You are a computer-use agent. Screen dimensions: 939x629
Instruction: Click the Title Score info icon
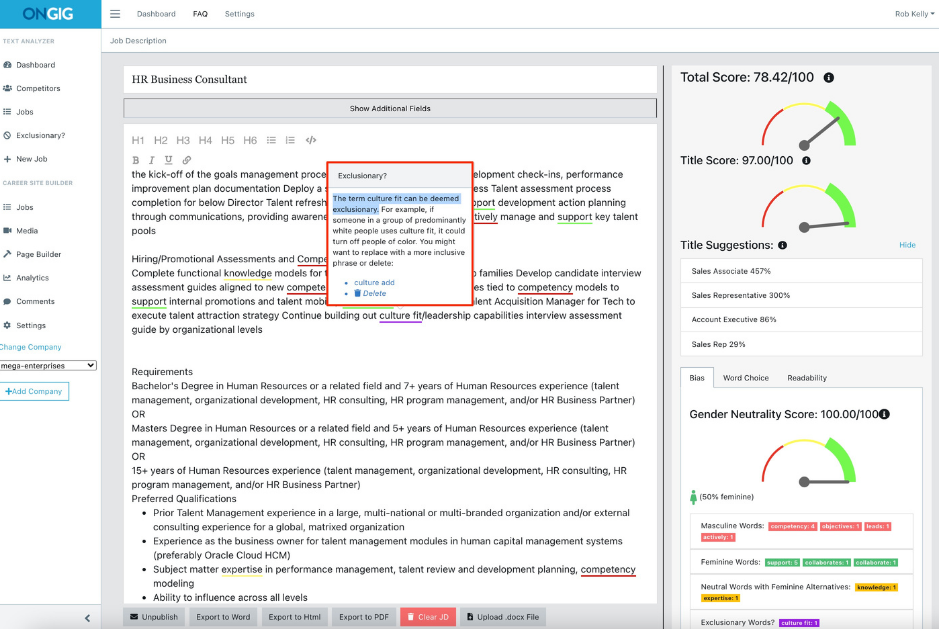[806, 161]
